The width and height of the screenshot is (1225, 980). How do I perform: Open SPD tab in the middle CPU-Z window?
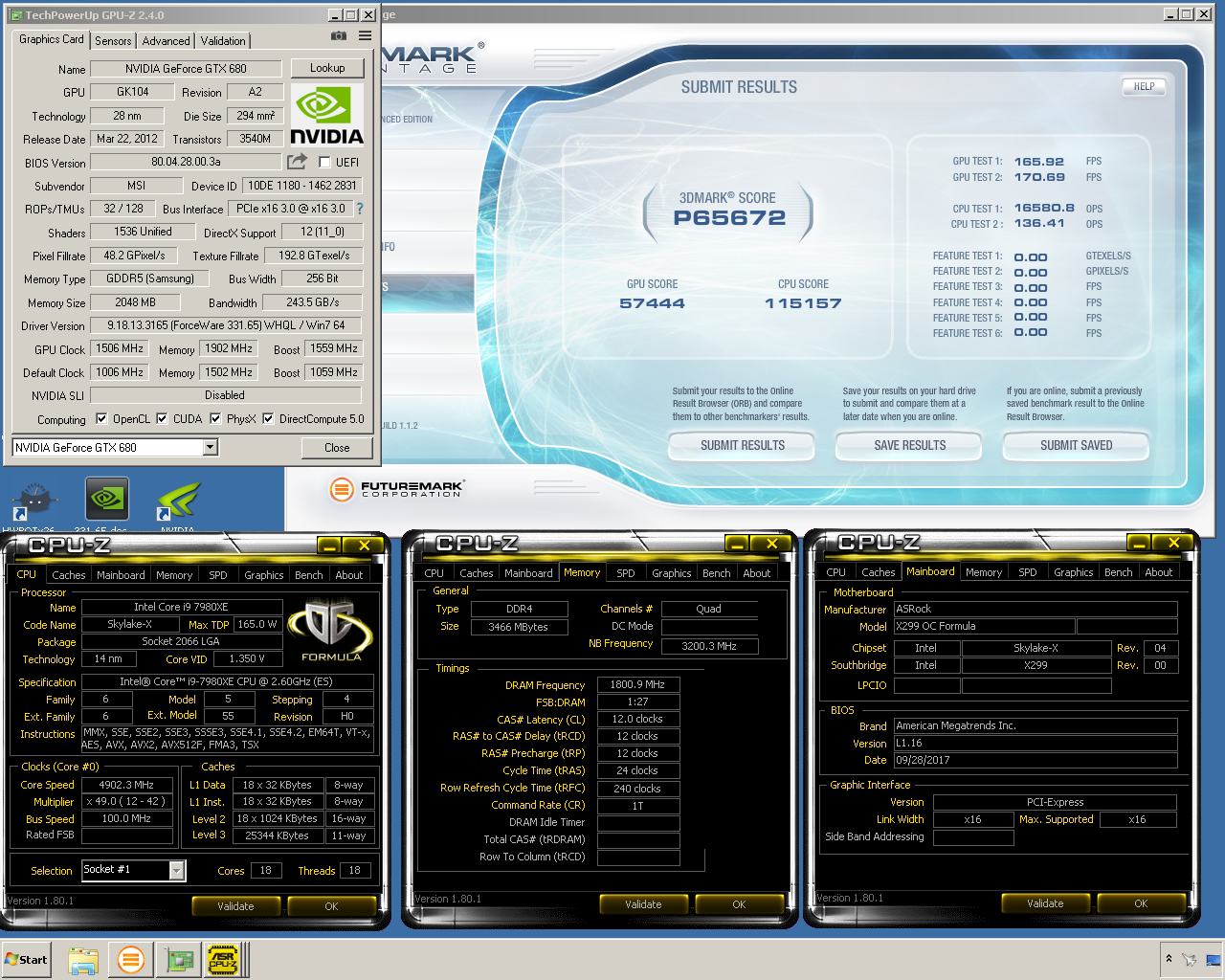click(x=626, y=573)
